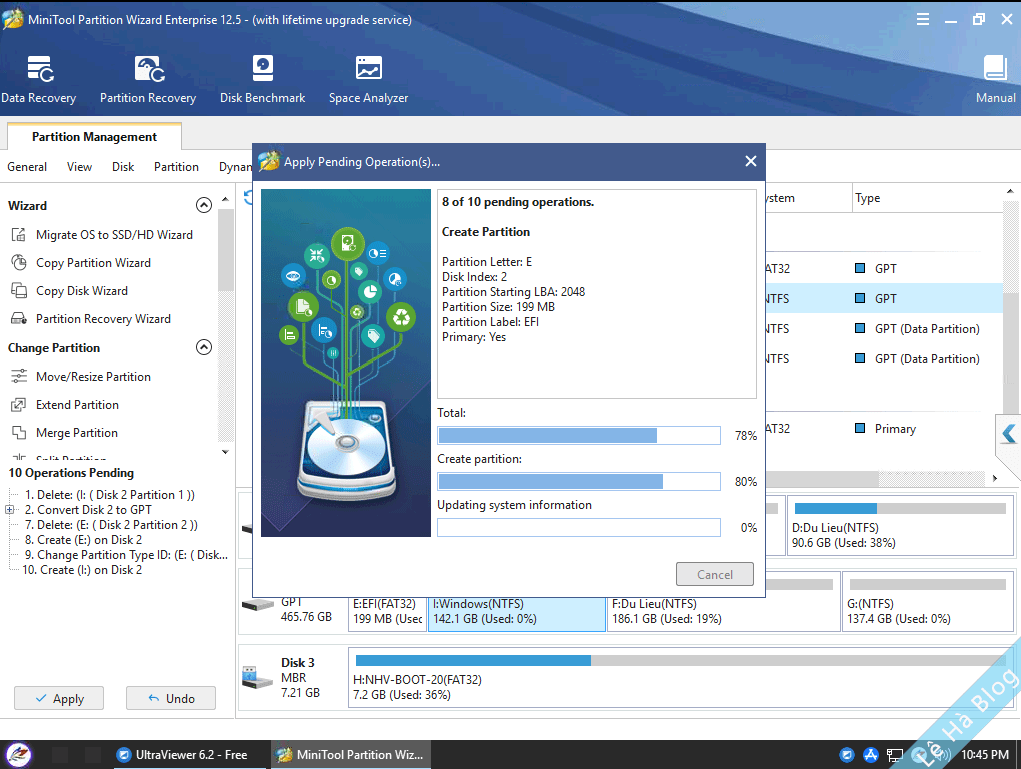Click the partition list scroll-right arrow
This screenshot has width=1021, height=769.
(995, 479)
